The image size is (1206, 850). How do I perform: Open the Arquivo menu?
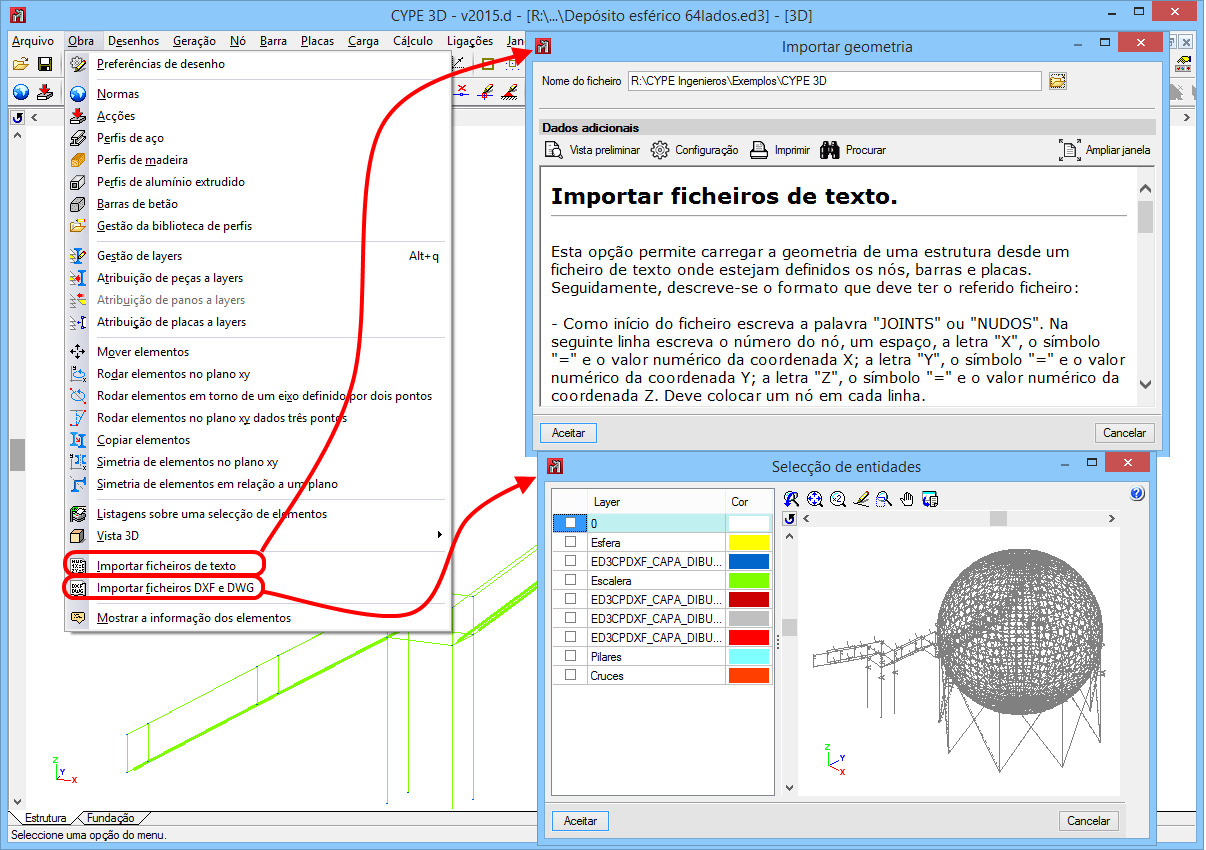[x=33, y=41]
